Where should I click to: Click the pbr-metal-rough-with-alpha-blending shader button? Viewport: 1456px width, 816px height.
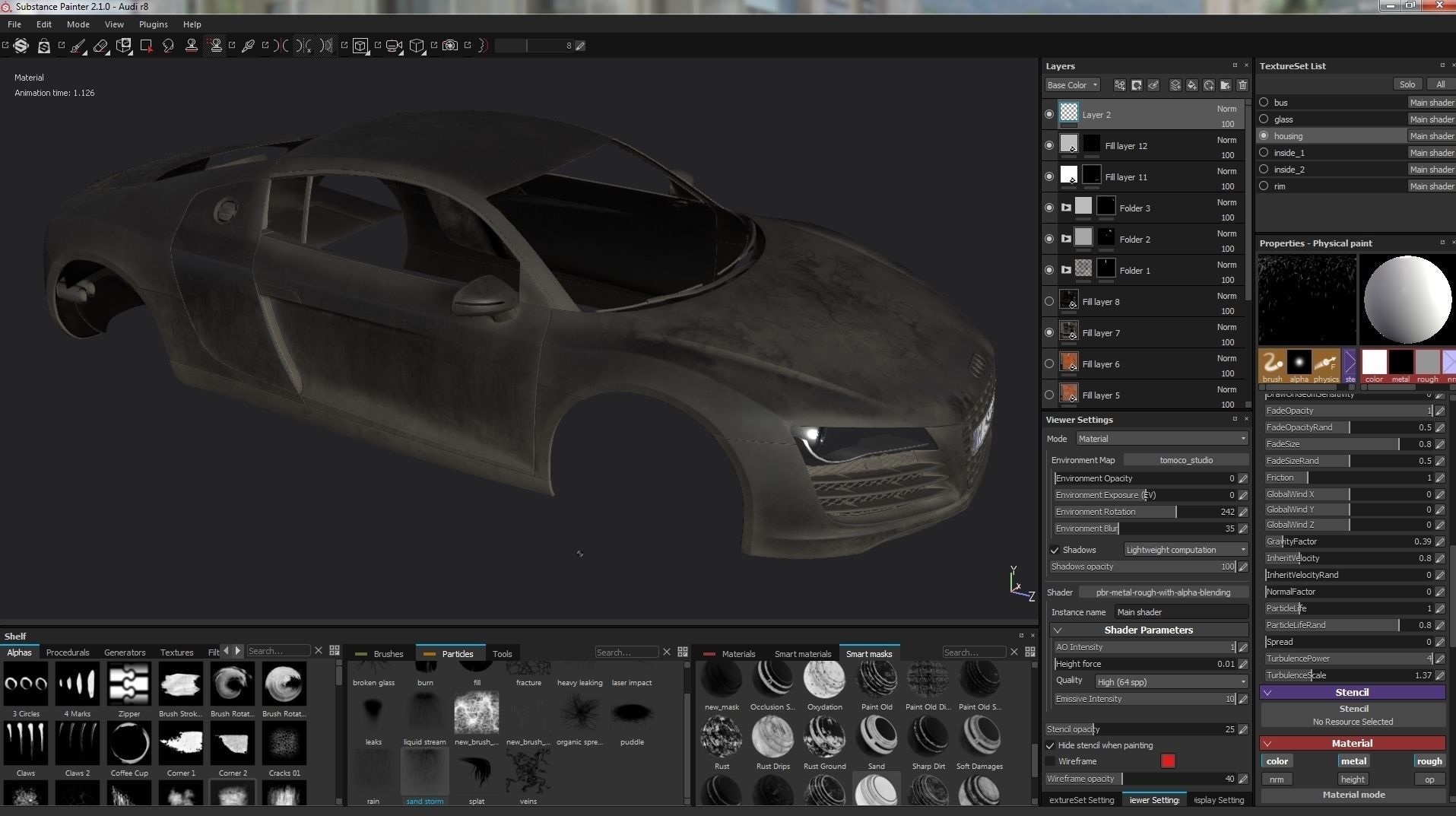[x=1163, y=592]
